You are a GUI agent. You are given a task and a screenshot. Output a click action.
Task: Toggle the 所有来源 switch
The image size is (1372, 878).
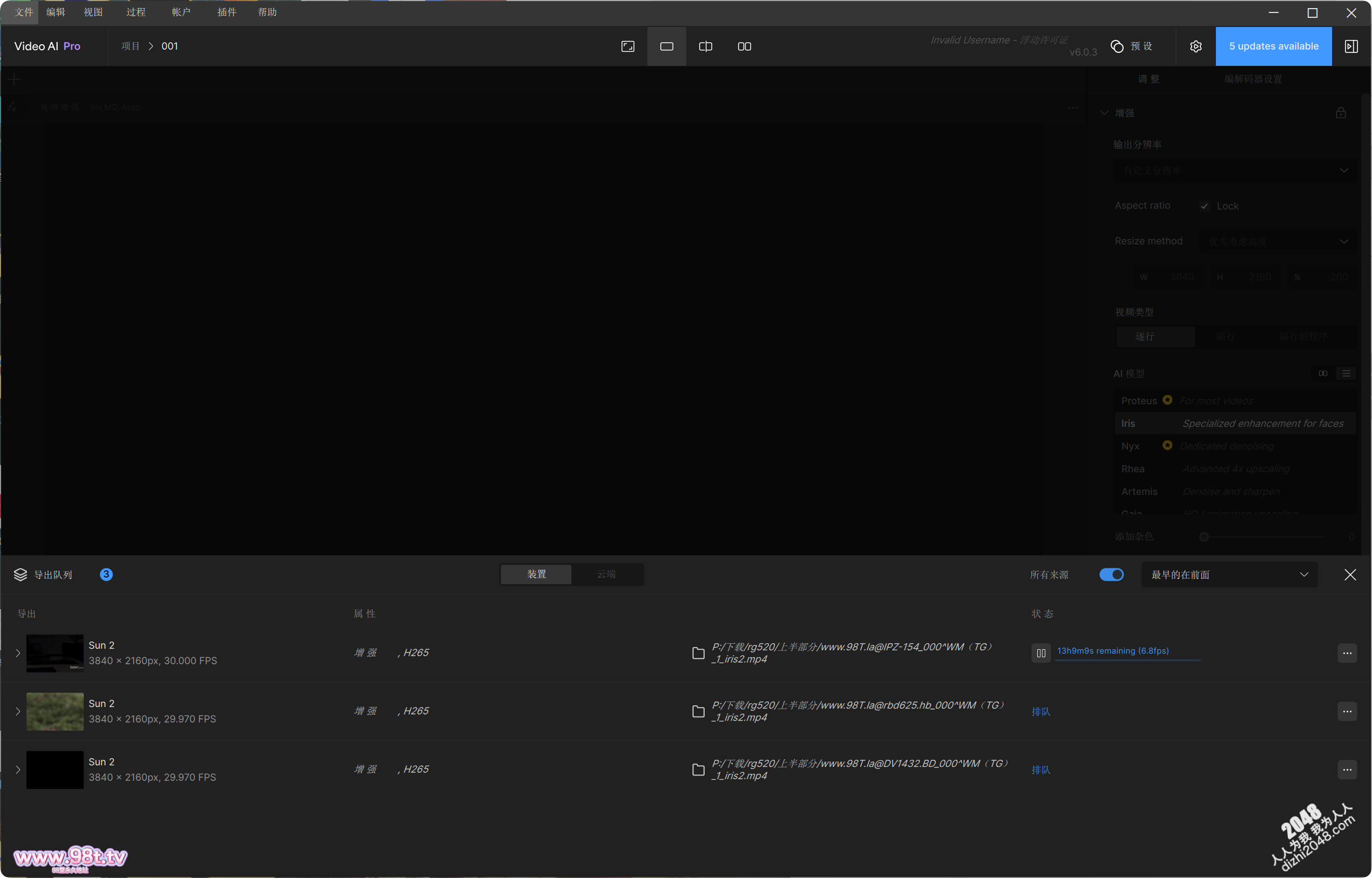(x=1111, y=575)
